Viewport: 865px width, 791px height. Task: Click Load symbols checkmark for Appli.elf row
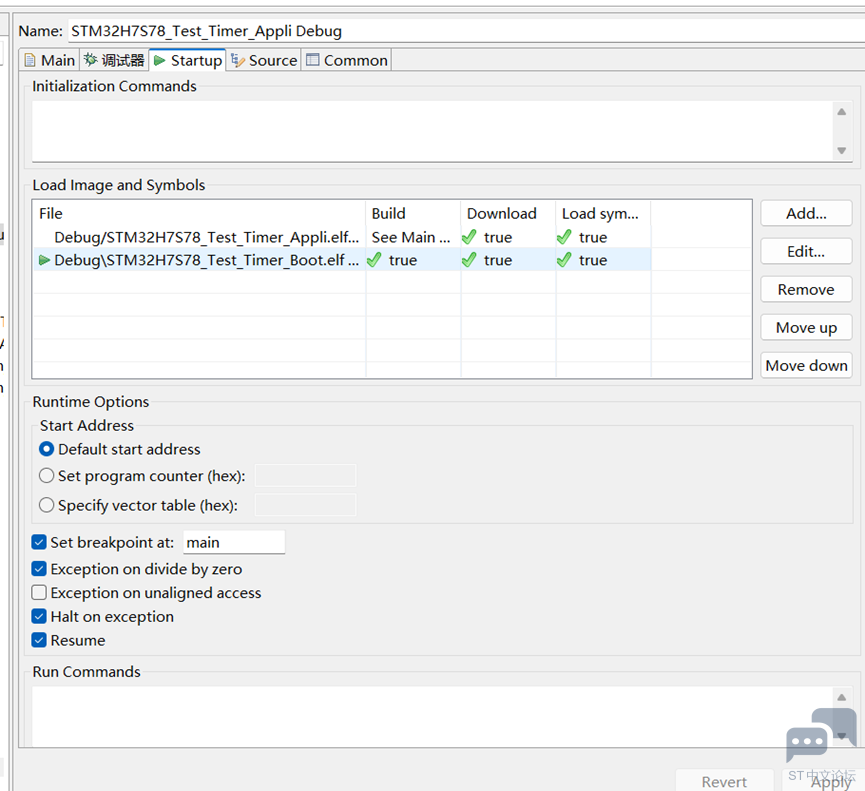pos(564,237)
